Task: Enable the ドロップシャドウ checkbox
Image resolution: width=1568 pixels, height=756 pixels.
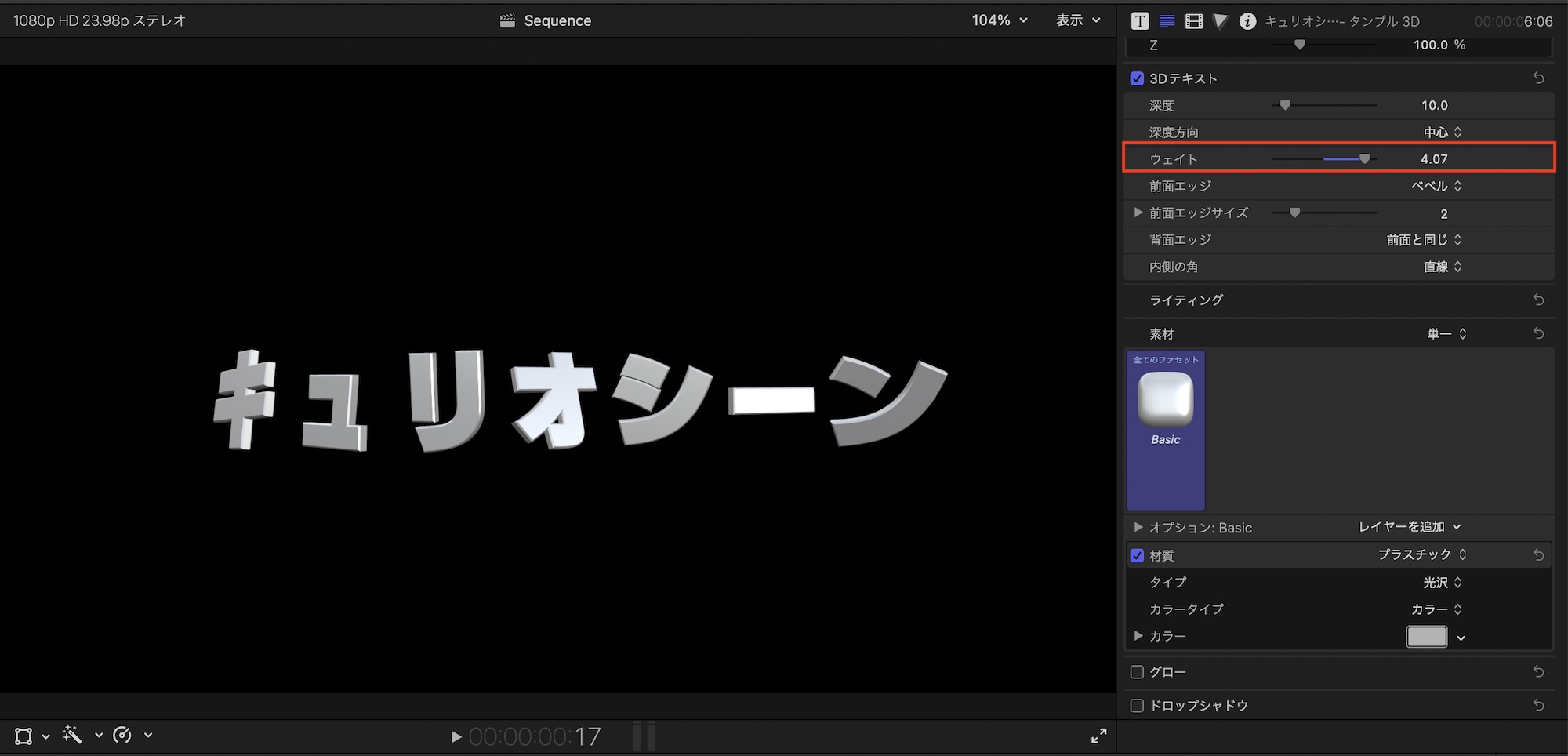Action: (1137, 706)
